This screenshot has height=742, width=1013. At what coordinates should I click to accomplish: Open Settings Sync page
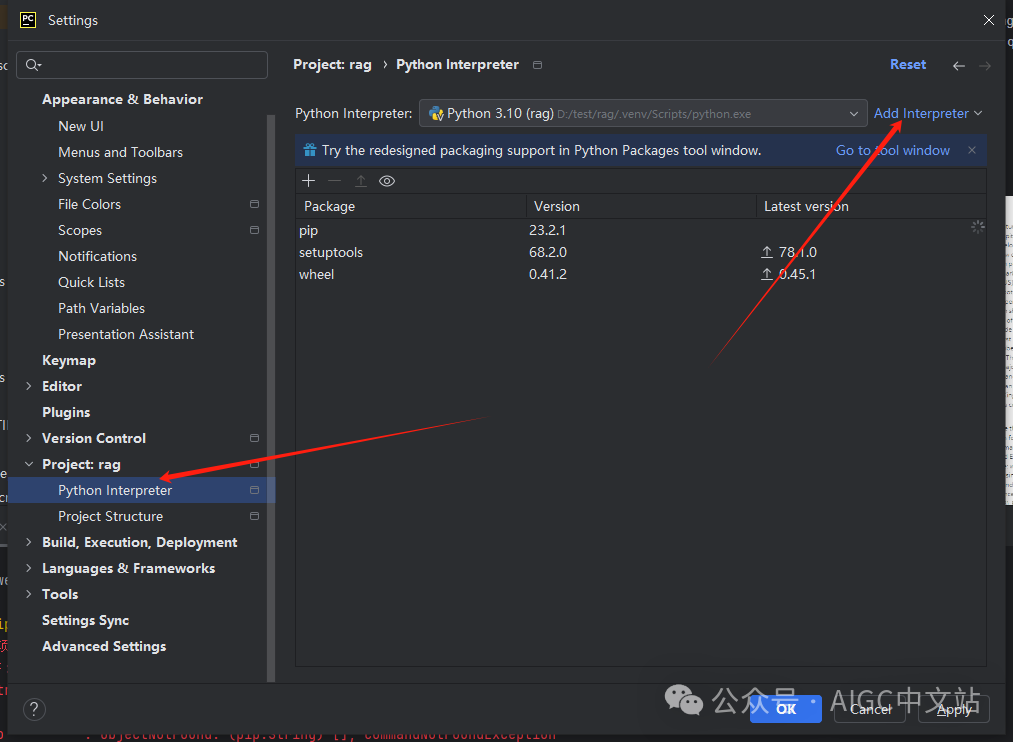click(x=85, y=620)
